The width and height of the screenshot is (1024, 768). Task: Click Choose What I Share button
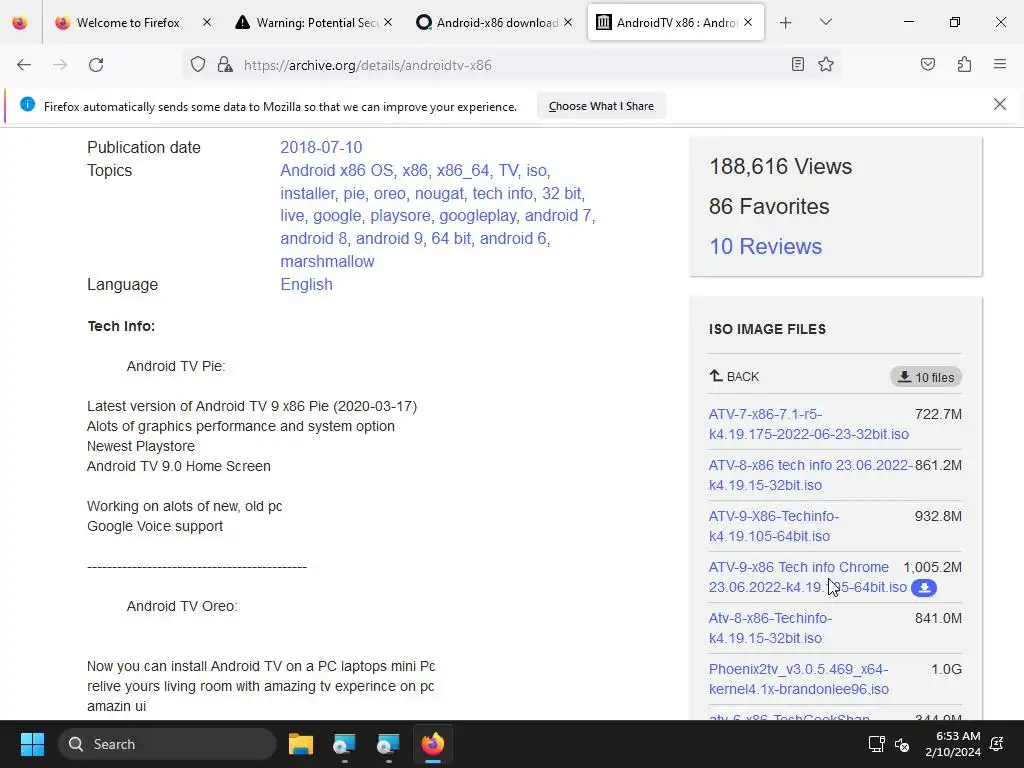click(x=601, y=106)
